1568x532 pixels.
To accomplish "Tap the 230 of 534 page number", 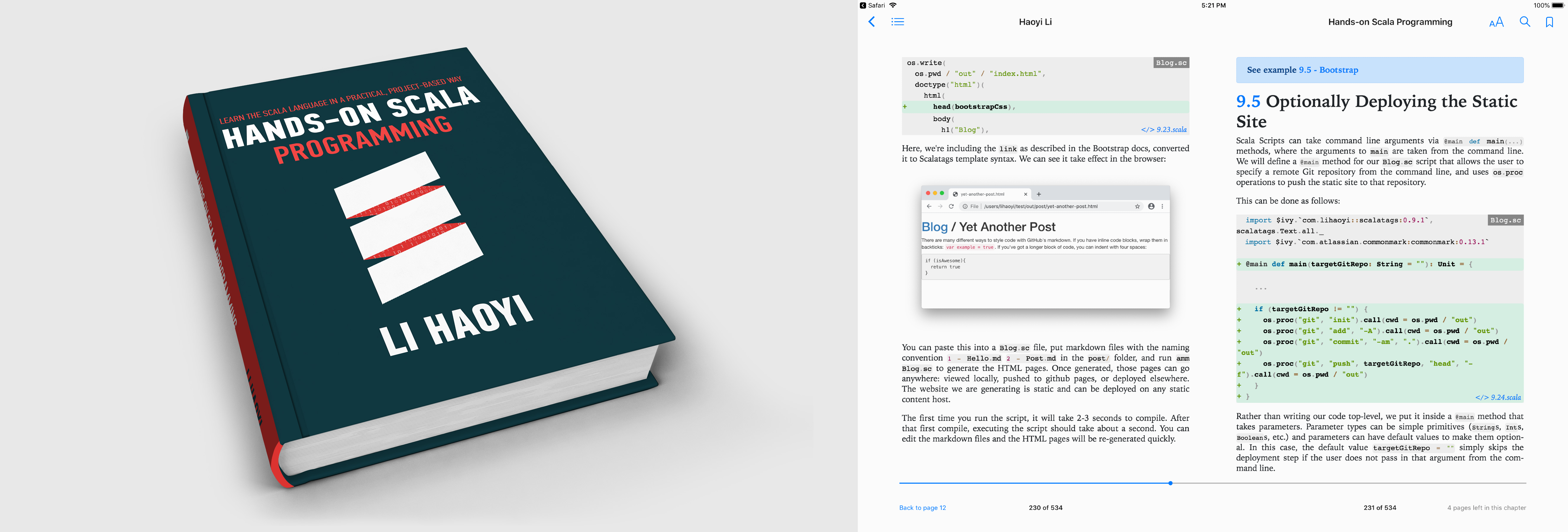I will (1045, 508).
